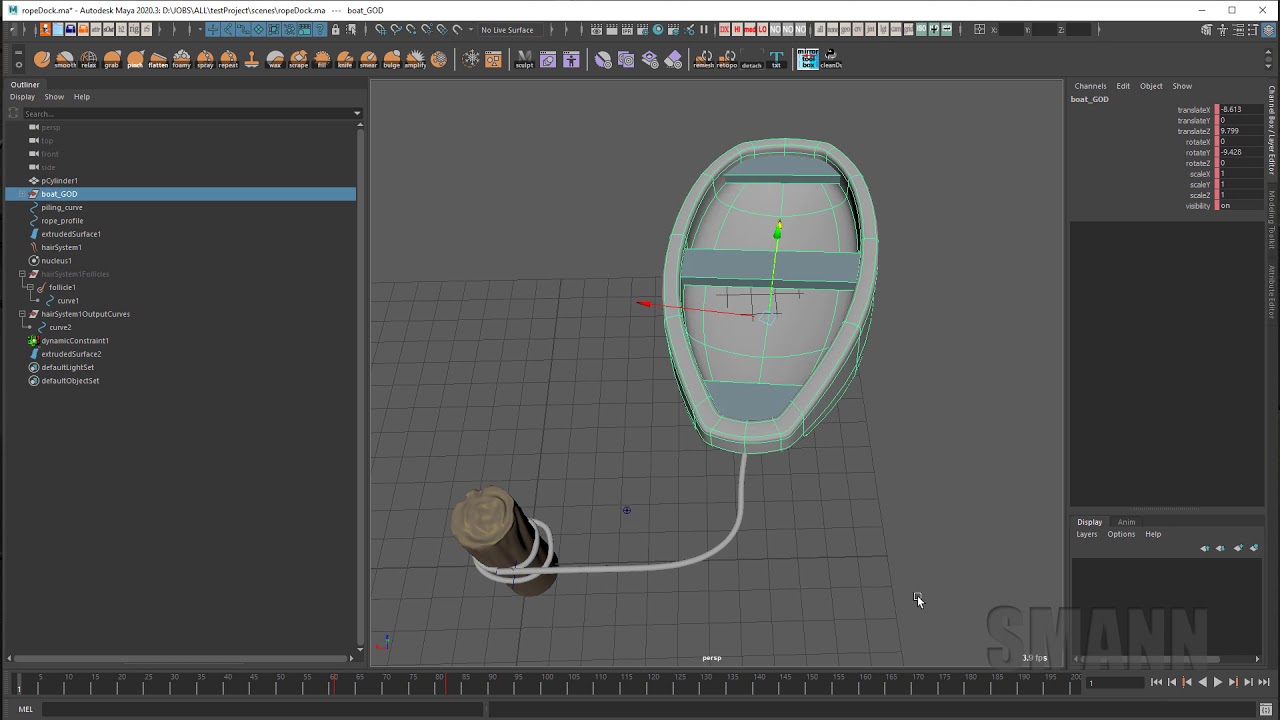Open the Outliner search options dropdown
The image size is (1280, 720).
tap(357, 113)
